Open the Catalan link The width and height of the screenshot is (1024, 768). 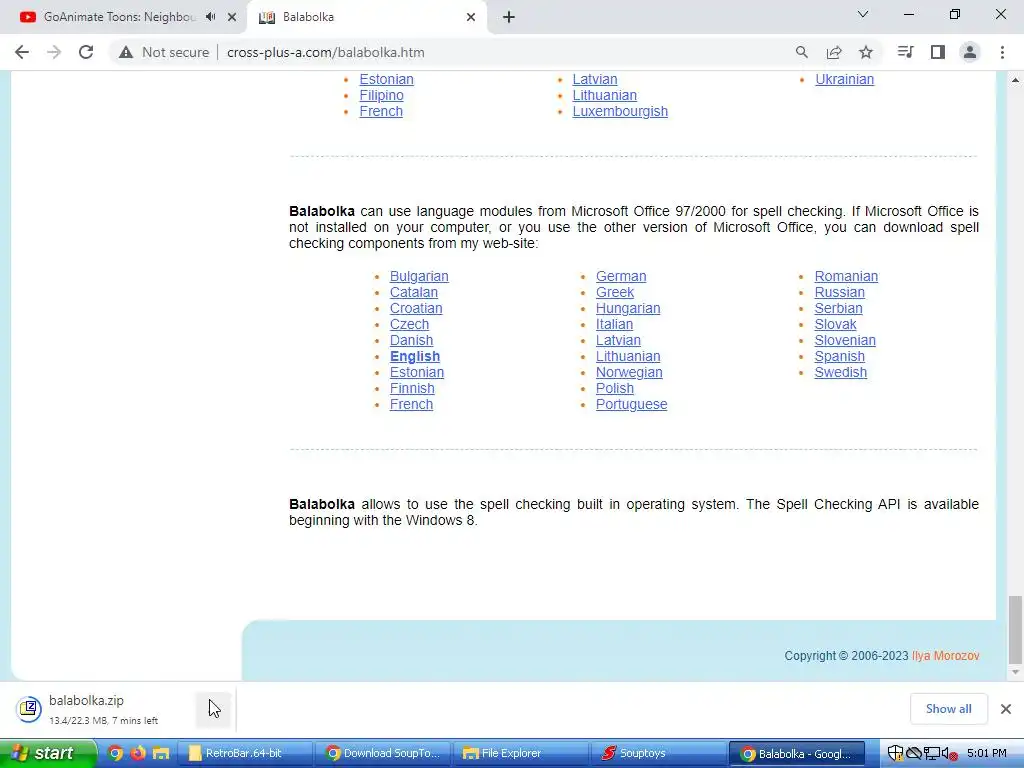click(x=414, y=293)
